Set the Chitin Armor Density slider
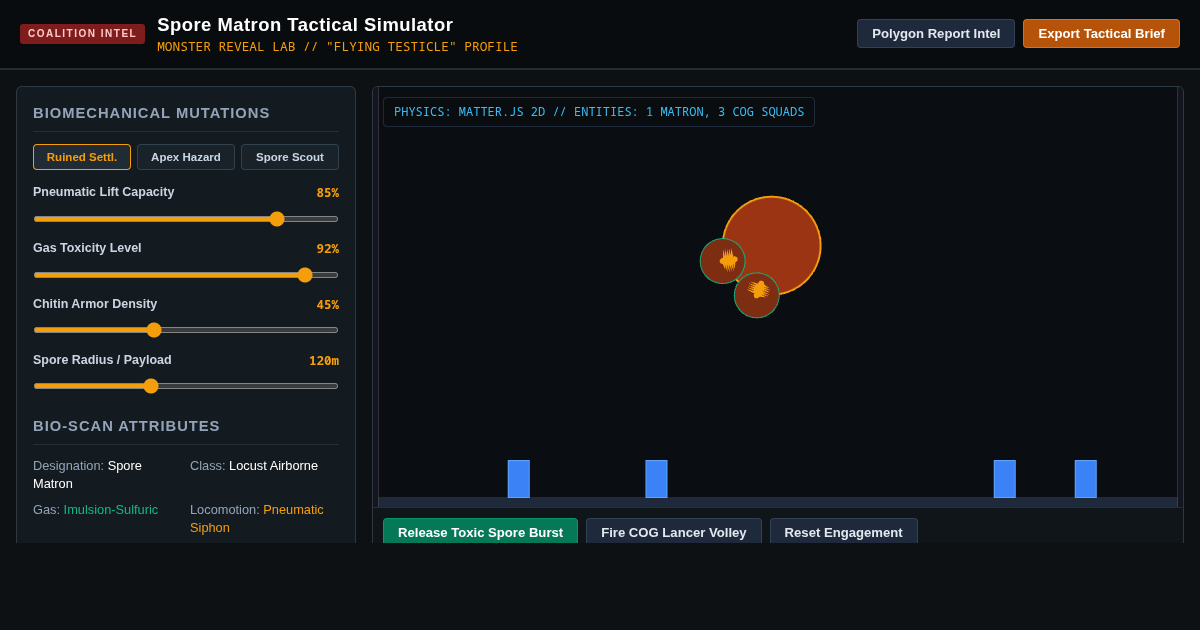This screenshot has height=630, width=1200. point(186,330)
